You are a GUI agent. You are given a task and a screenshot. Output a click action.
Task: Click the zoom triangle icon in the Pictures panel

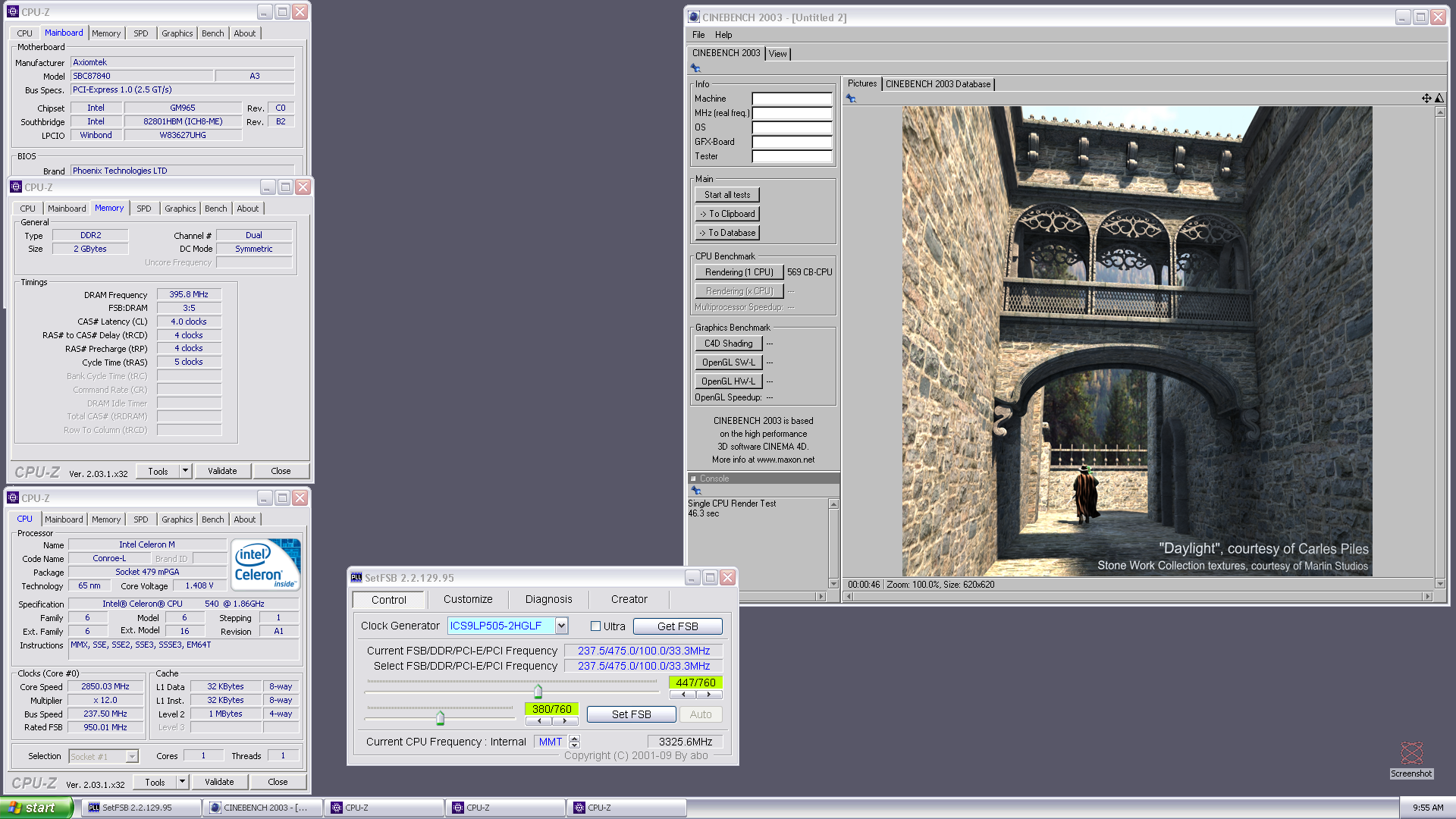tap(1439, 99)
